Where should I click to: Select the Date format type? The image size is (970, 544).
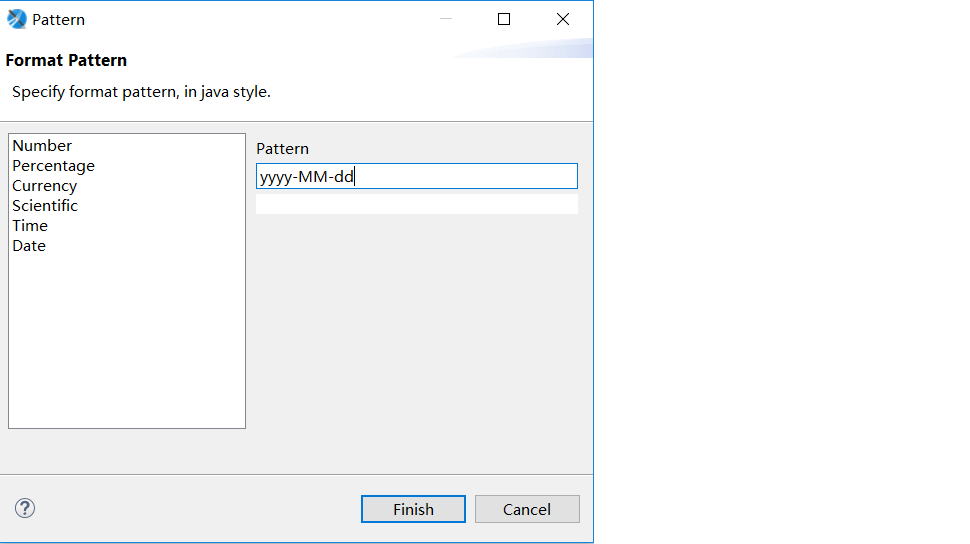pos(29,246)
